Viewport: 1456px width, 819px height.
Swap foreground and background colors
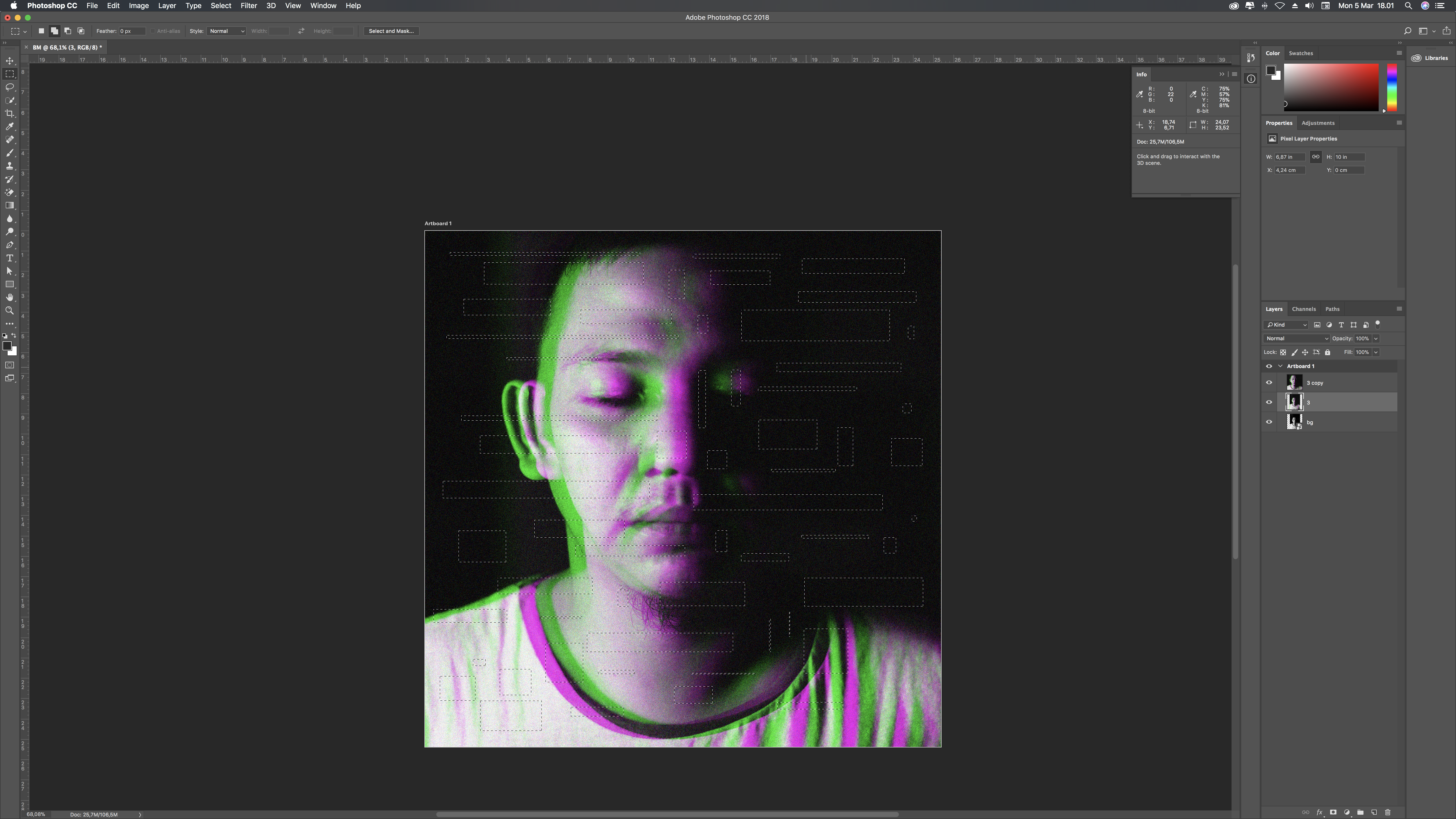tap(14, 336)
